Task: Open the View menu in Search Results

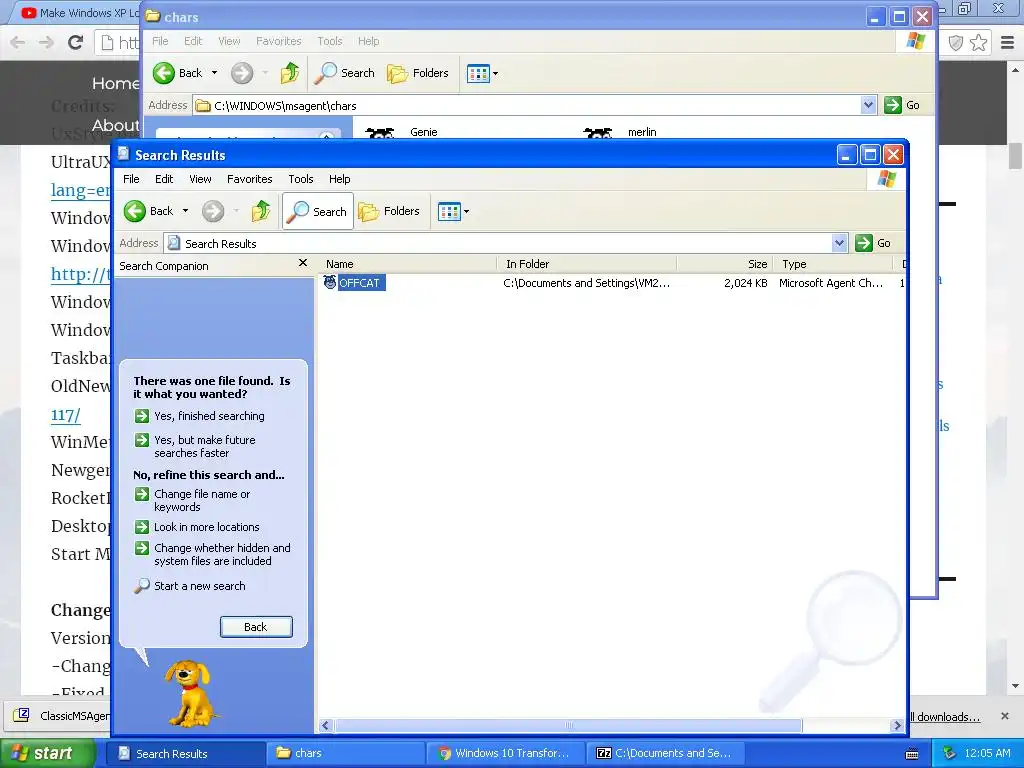Action: click(200, 179)
